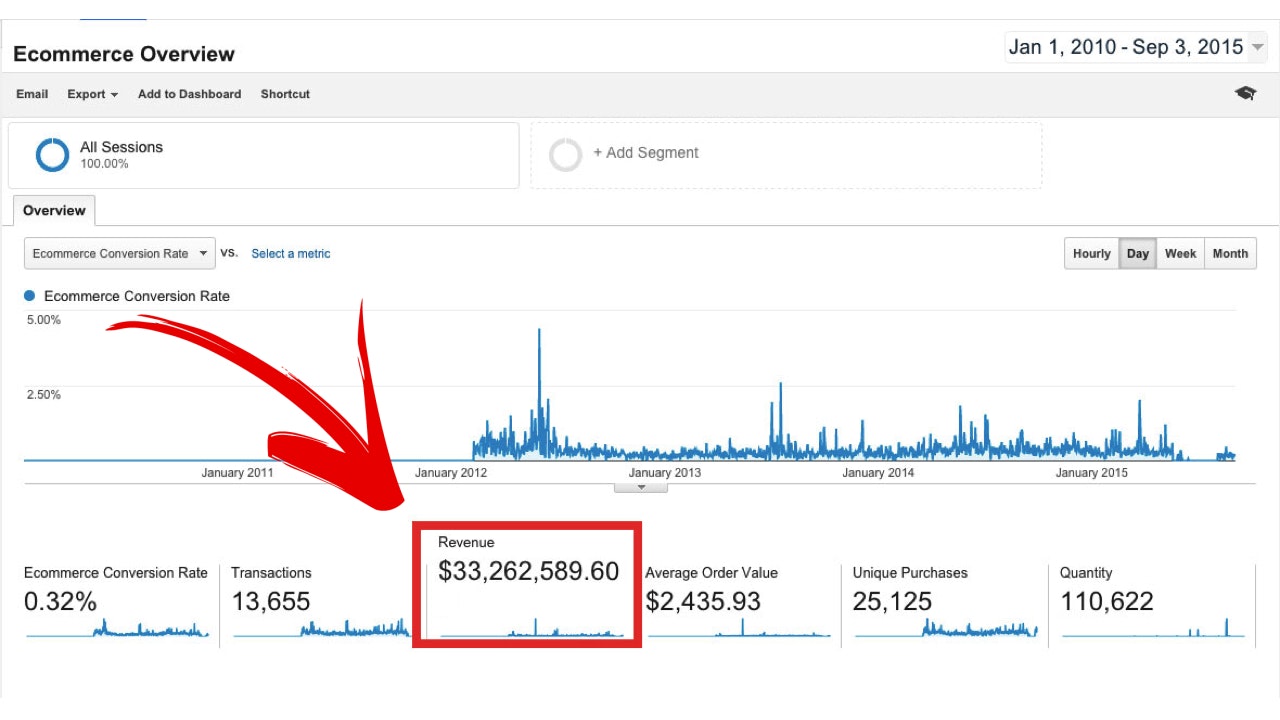The height and width of the screenshot is (720, 1280).
Task: Switch graph granularity to Month
Action: 1230,253
